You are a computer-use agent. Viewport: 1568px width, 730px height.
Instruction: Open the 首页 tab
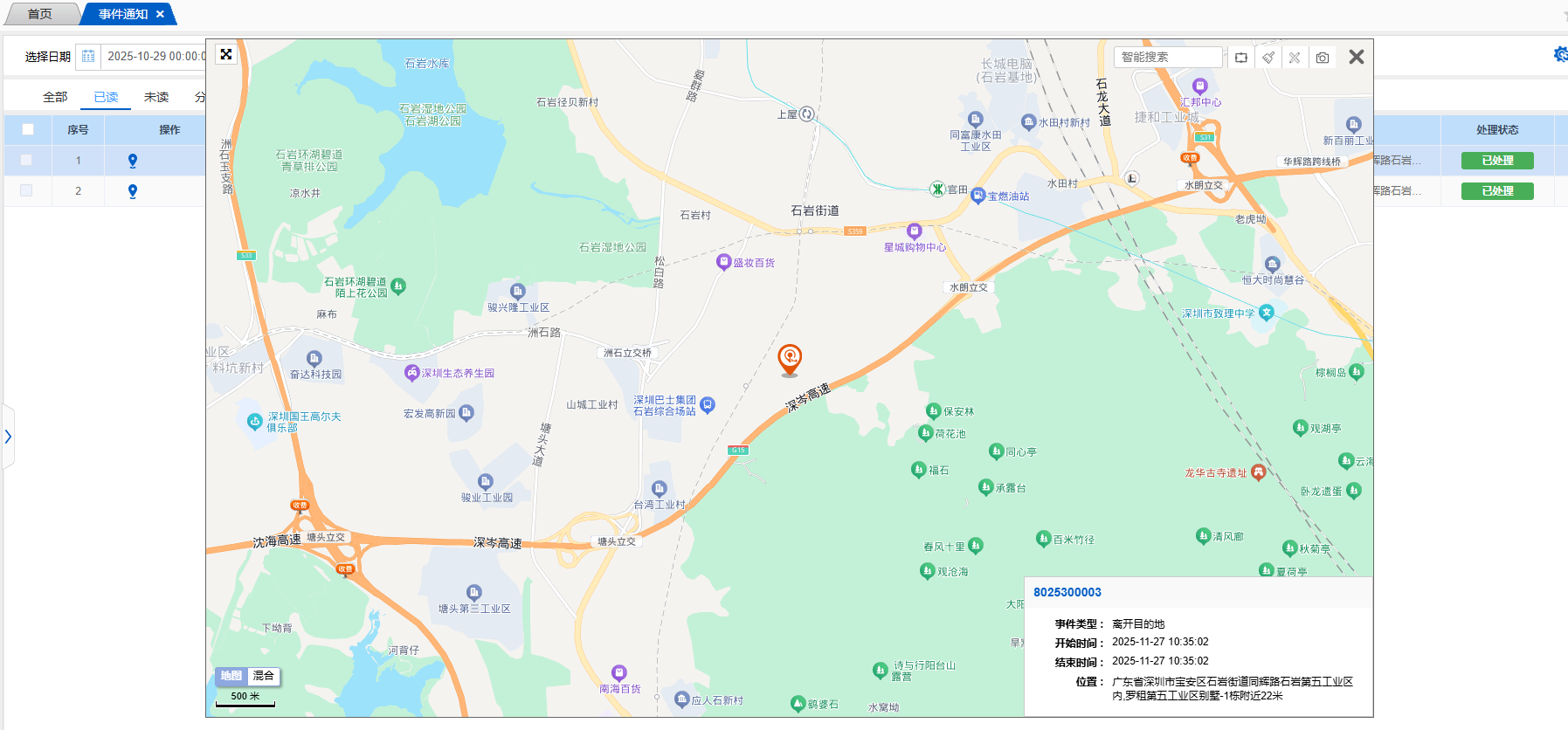coord(40,14)
